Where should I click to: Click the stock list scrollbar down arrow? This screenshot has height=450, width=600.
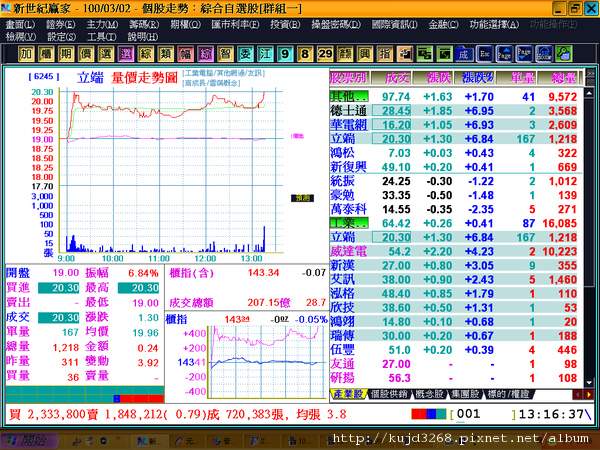click(x=589, y=382)
